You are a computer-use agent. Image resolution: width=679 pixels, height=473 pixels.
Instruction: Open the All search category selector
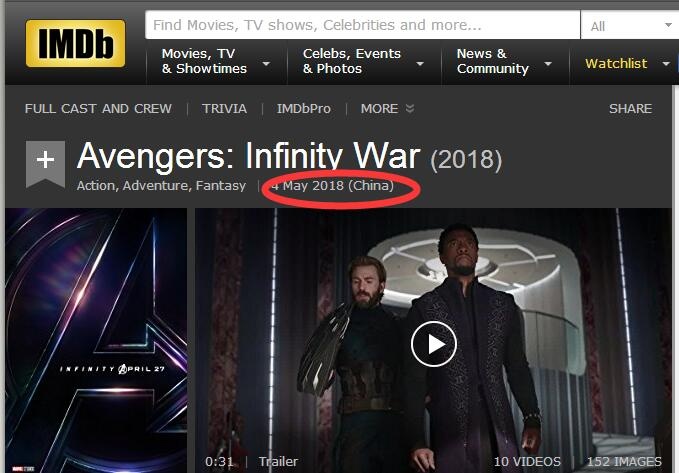click(x=630, y=26)
